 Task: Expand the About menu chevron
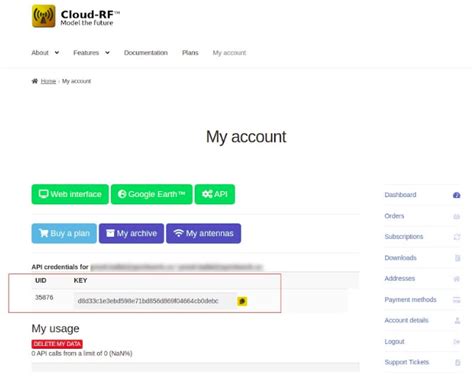coord(57,53)
